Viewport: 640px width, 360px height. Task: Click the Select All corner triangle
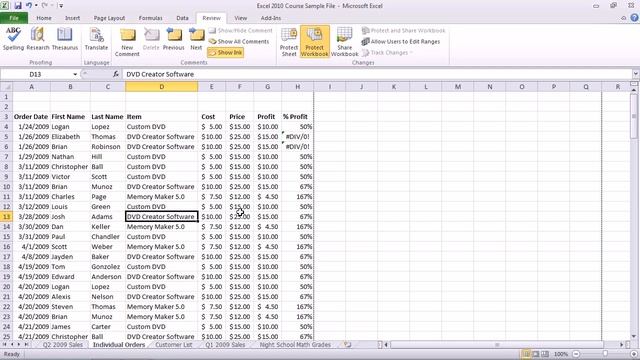coord(7,87)
